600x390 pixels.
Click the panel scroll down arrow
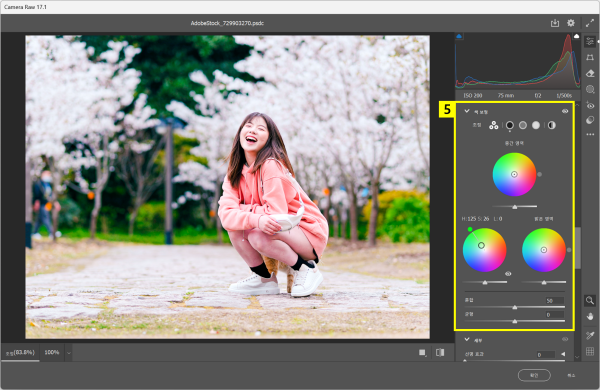[578, 357]
